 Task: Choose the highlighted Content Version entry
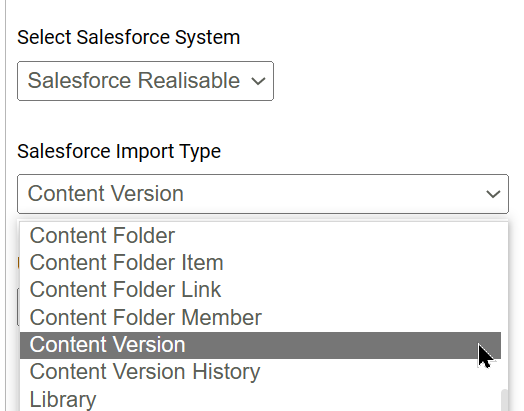(x=260, y=345)
